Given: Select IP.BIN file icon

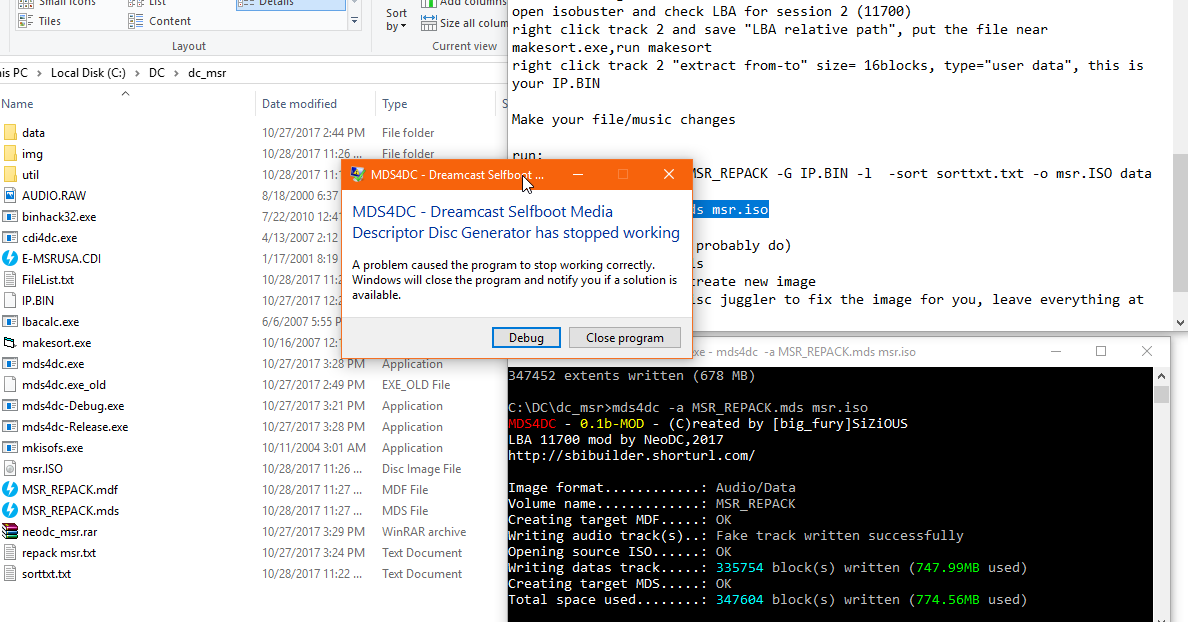Looking at the screenshot, I should click(x=10, y=301).
